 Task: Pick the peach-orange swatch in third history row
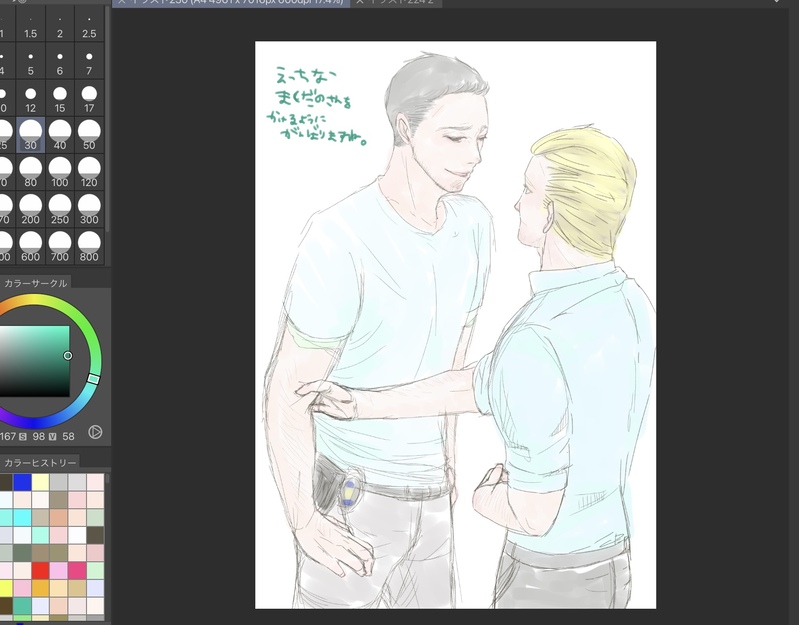click(59, 518)
